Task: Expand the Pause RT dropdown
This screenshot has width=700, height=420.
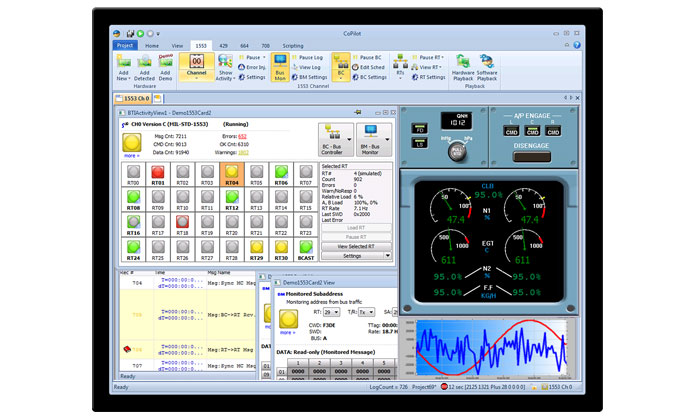Action: (442, 58)
